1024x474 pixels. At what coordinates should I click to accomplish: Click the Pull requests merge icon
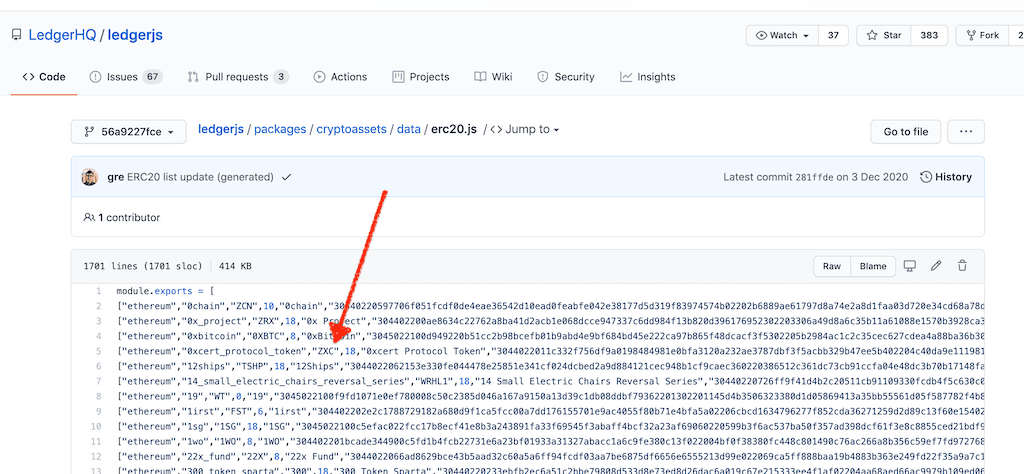coord(193,77)
